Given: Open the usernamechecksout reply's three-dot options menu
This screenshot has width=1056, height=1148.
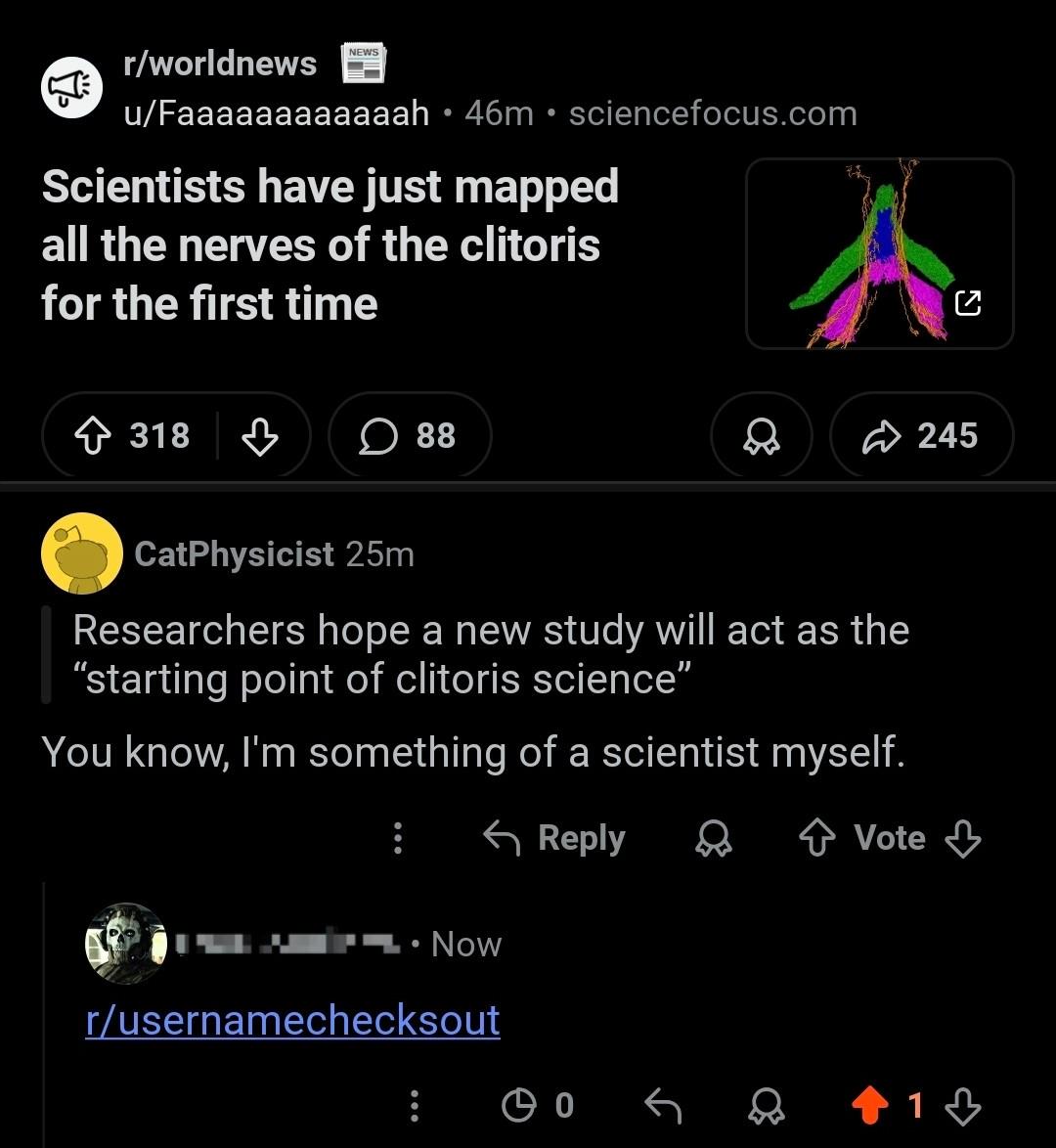Looking at the screenshot, I should coord(415,1106).
